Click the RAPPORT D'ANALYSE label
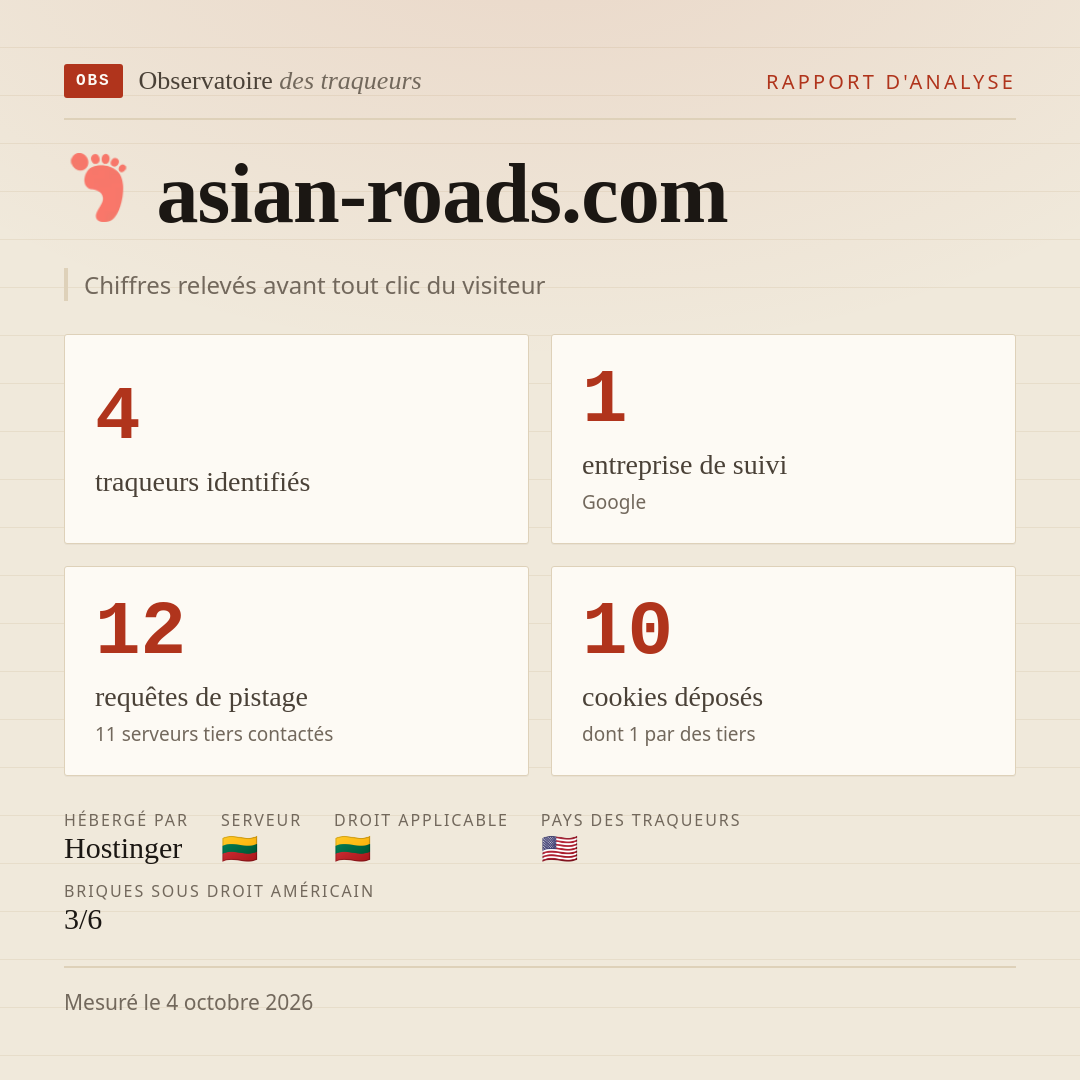Image resolution: width=1080 pixels, height=1080 pixels. (891, 82)
